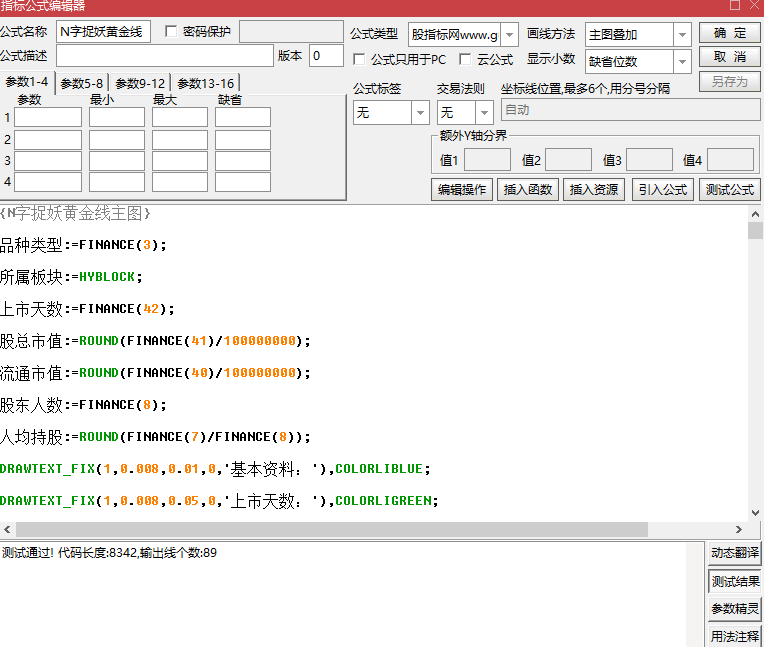Viewport: 764px width, 647px height.
Task: Open the 公式类型 dropdown
Action: click(x=509, y=35)
